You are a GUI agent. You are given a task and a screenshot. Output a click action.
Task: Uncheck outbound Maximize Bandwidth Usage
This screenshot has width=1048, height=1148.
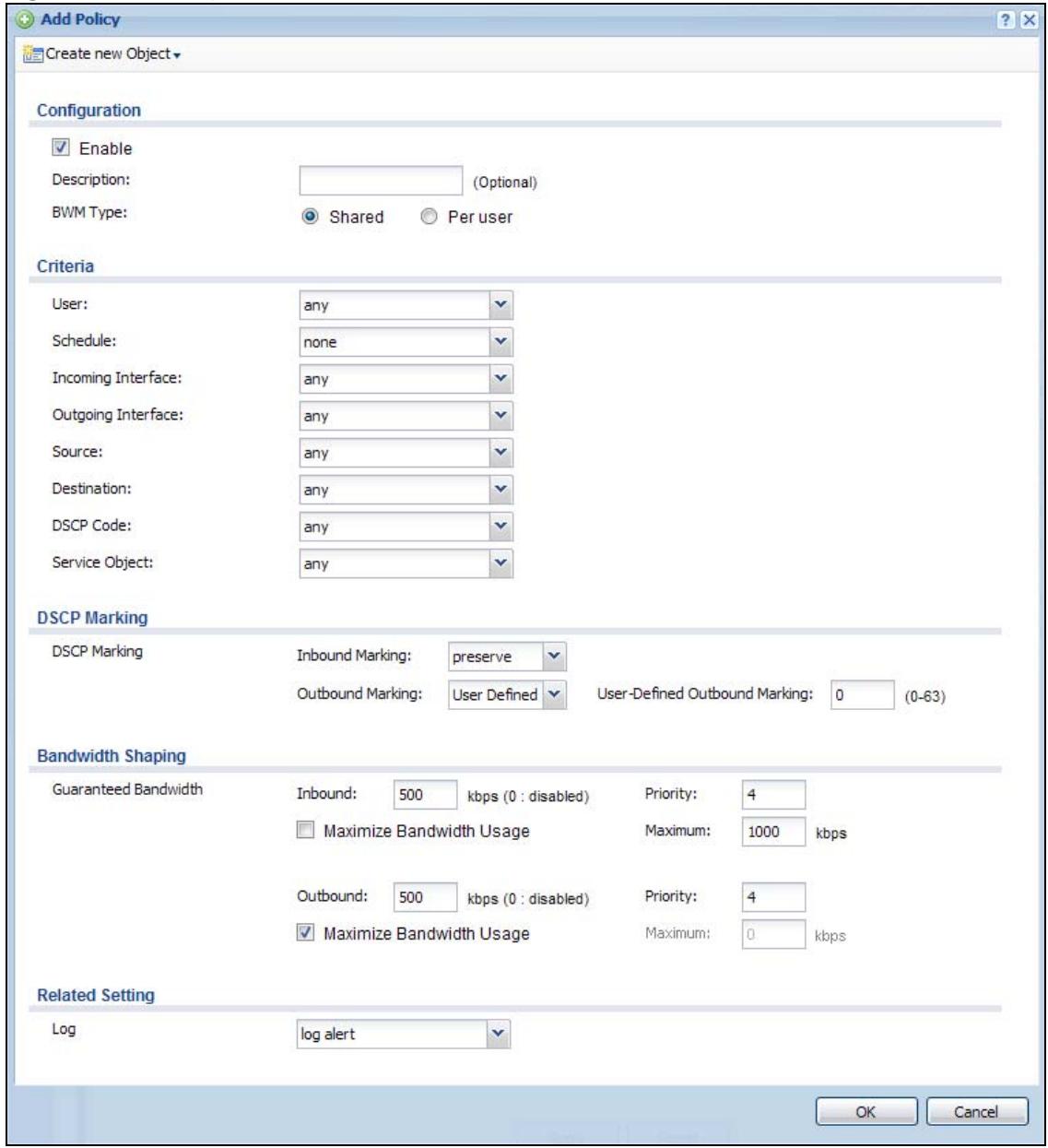pyautogui.click(x=305, y=933)
